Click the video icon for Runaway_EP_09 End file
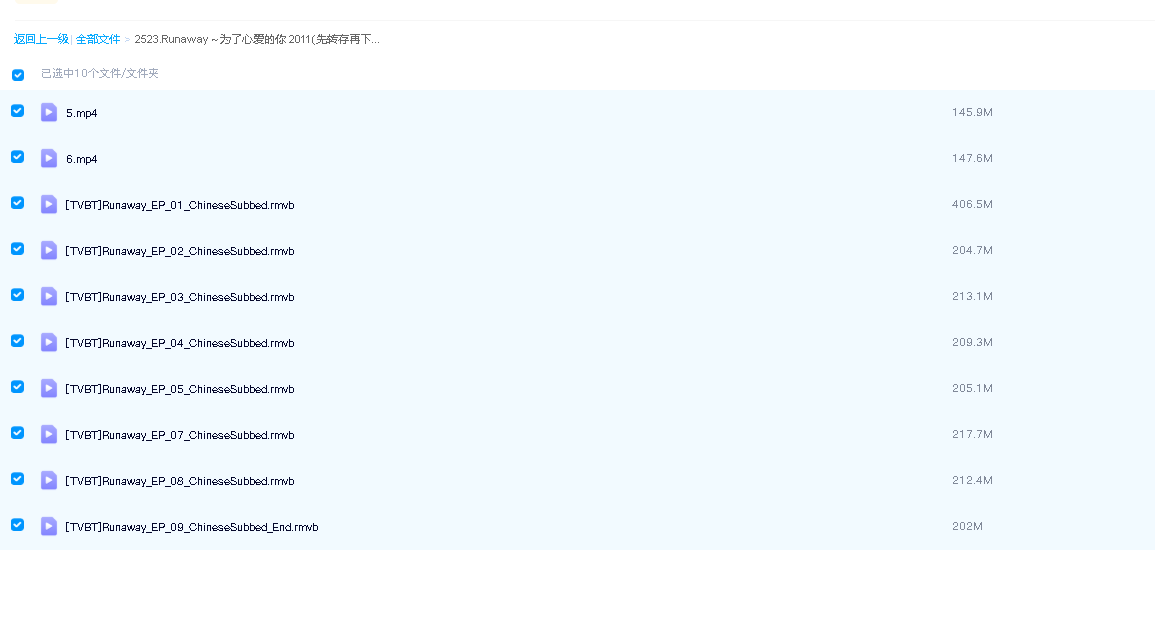 coord(49,526)
